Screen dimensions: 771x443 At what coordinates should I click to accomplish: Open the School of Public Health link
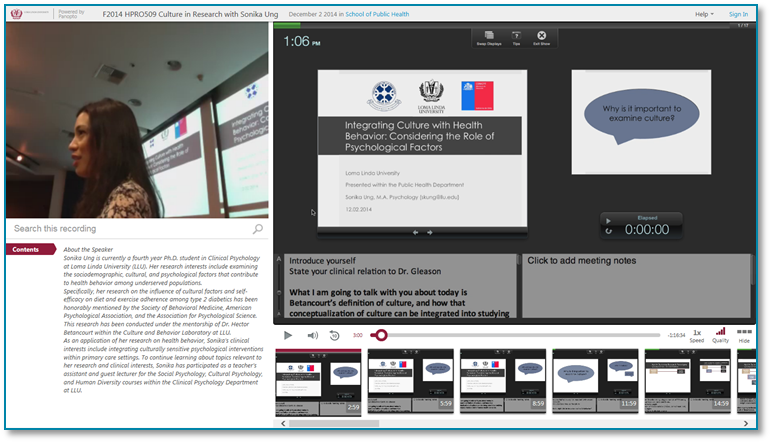coord(377,14)
